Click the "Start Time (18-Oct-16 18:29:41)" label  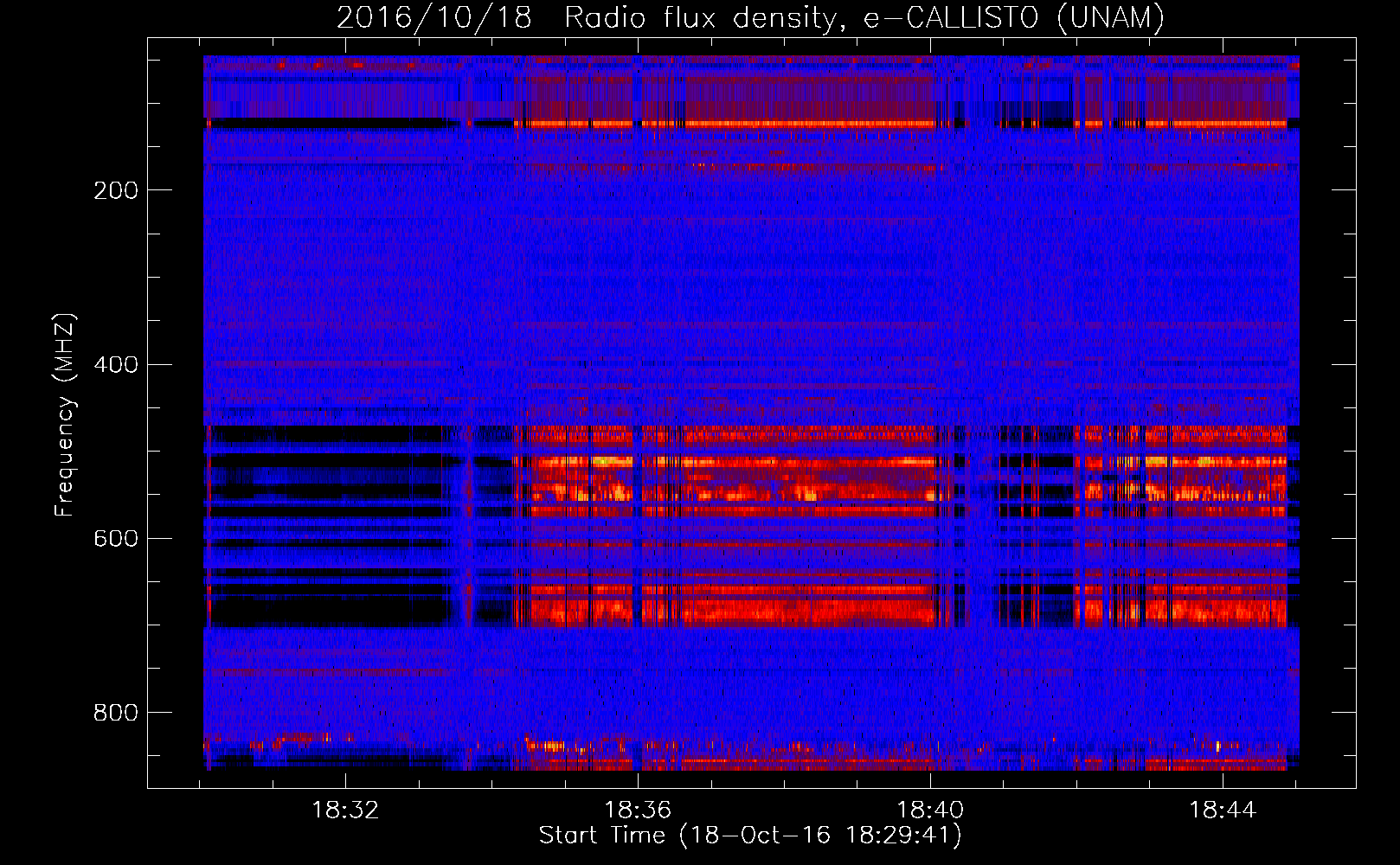(750, 836)
